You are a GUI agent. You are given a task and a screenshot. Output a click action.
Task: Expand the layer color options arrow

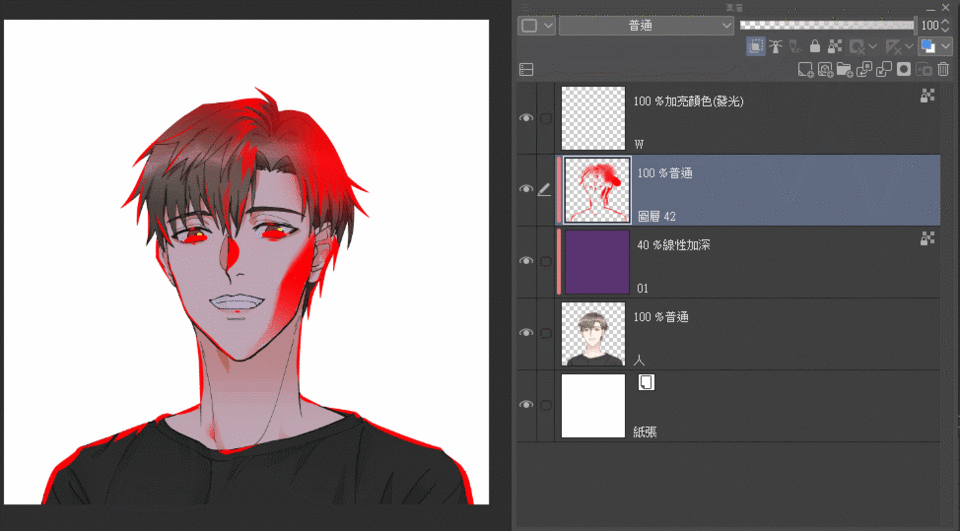pos(946,47)
